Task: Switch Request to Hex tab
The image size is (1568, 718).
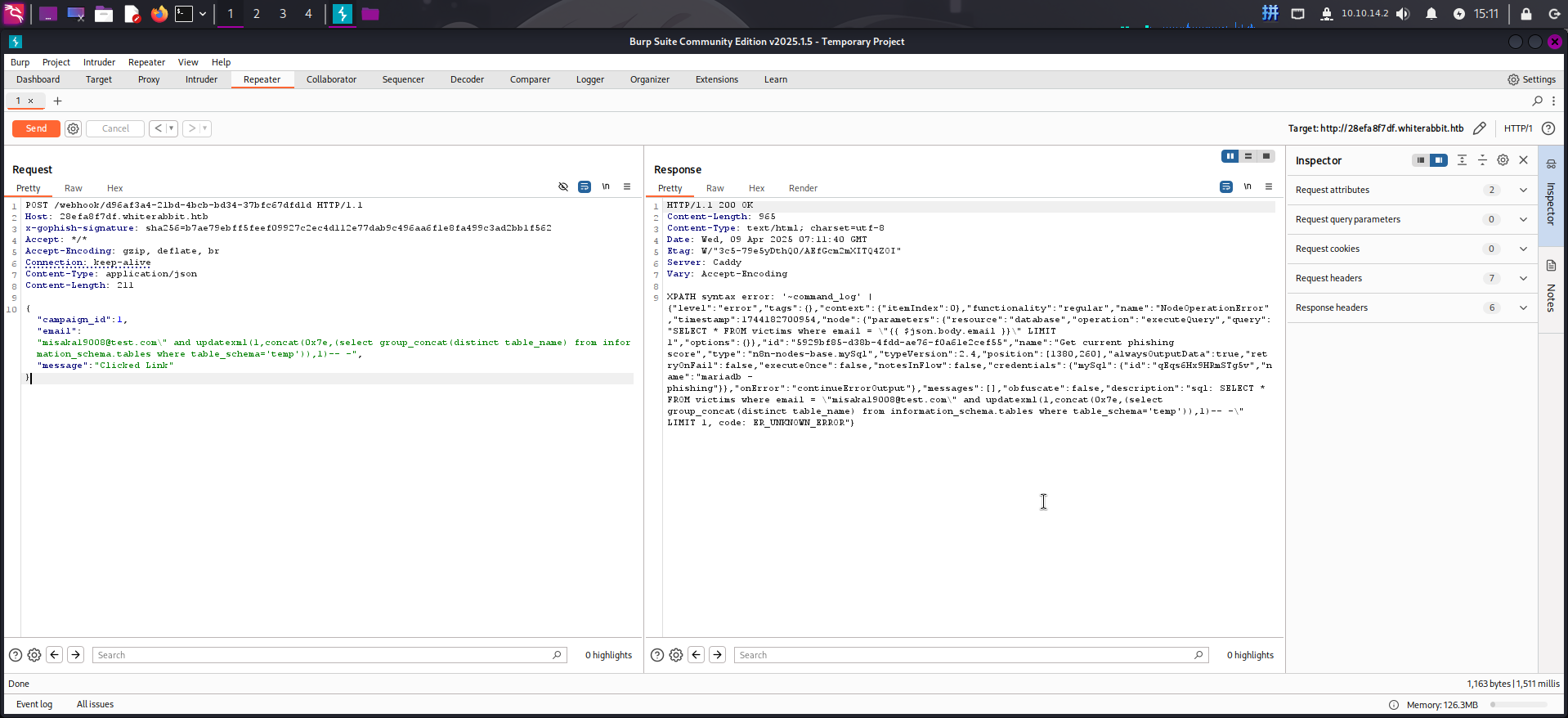Action: (x=115, y=188)
